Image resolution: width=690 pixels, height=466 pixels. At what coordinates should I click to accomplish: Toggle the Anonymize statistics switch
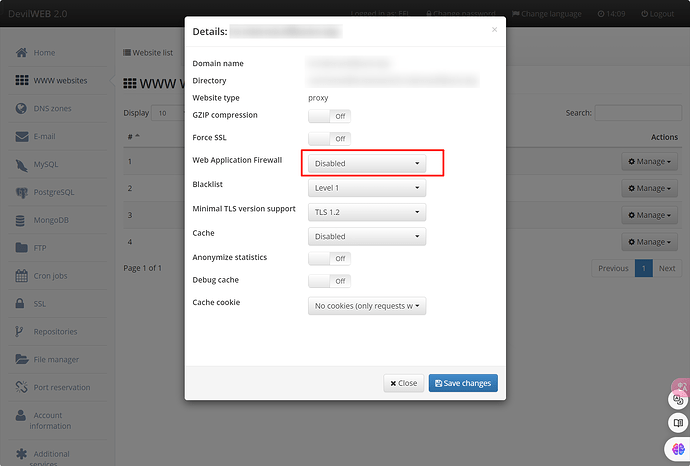click(329, 258)
